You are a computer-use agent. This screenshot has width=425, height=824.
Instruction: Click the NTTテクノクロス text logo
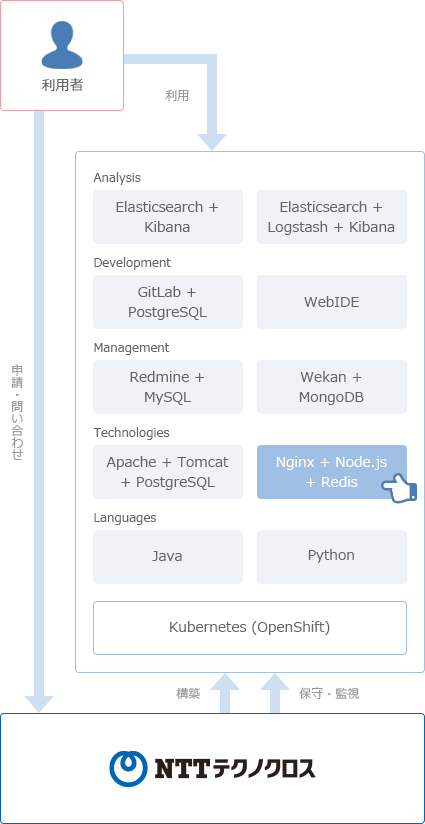(235, 768)
